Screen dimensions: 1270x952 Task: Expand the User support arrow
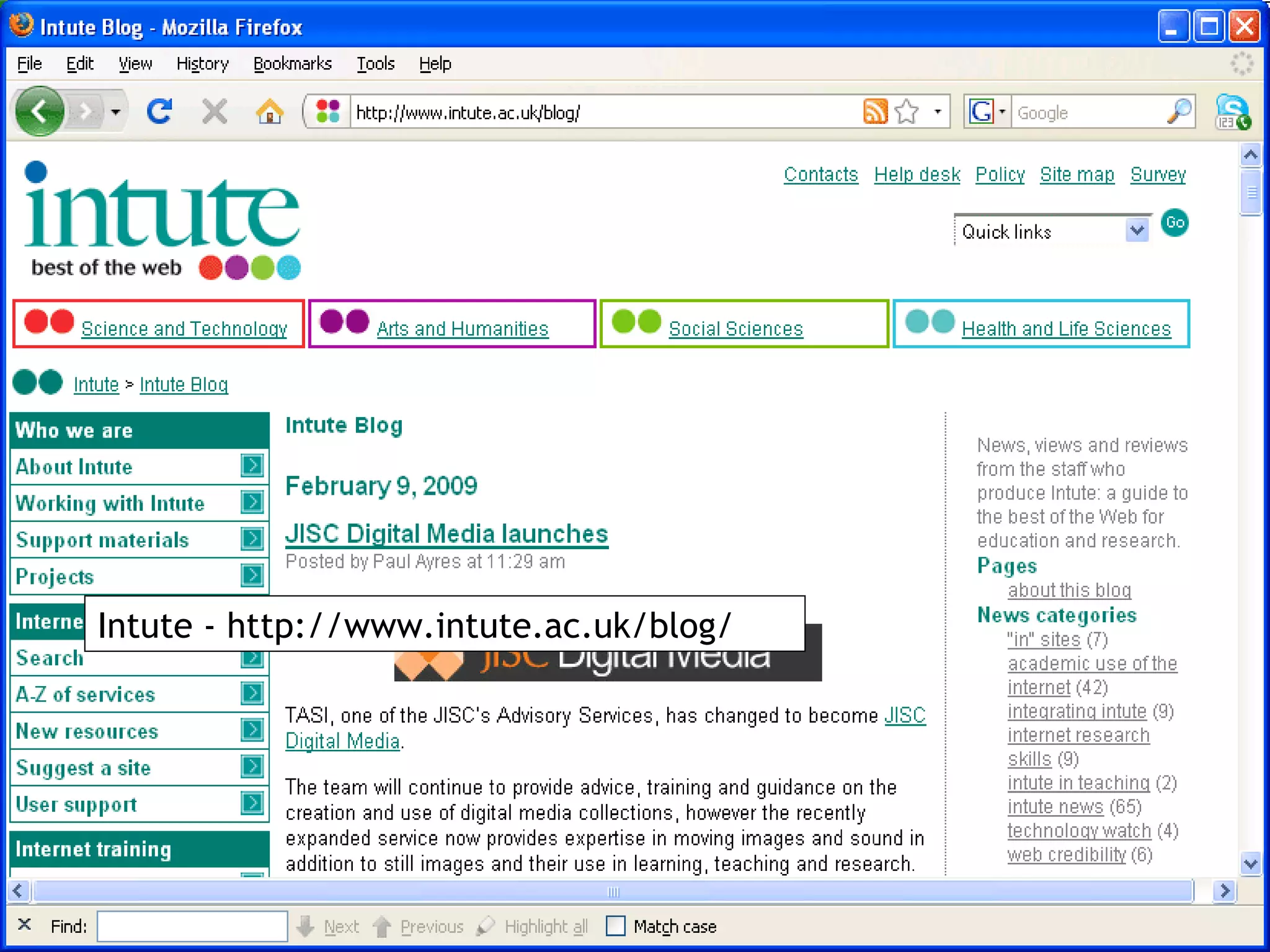tap(252, 803)
